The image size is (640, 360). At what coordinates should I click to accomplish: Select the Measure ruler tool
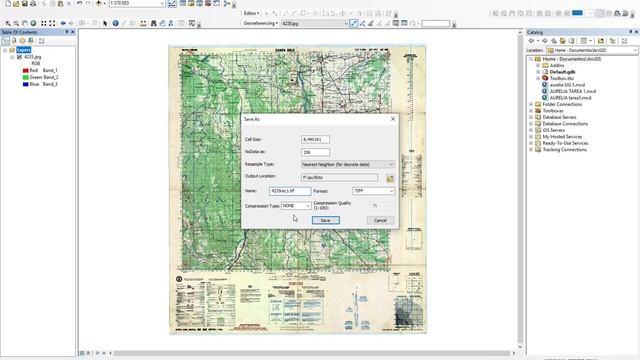[x=143, y=23]
